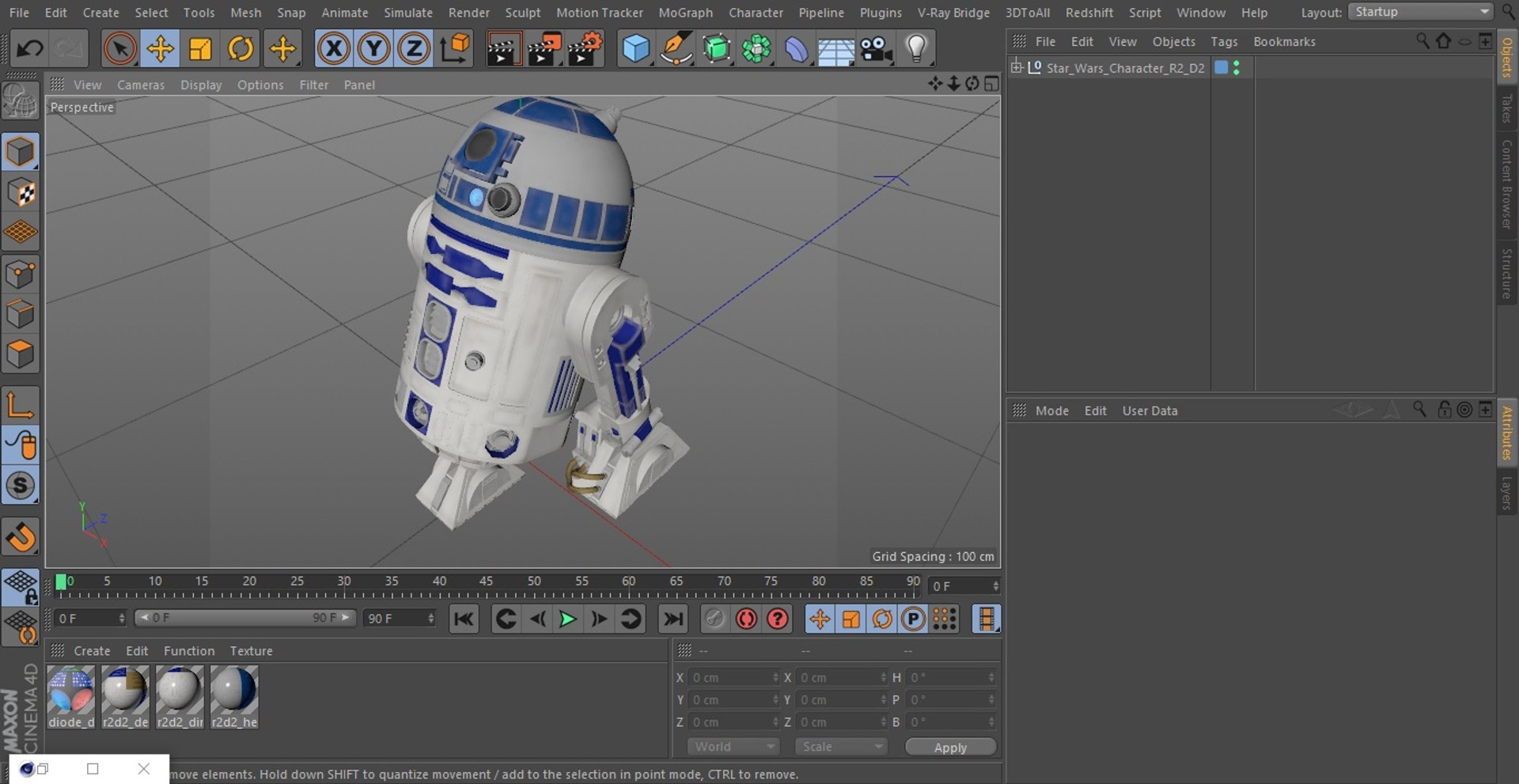Open the Scale dropdown in coordinates

841,747
